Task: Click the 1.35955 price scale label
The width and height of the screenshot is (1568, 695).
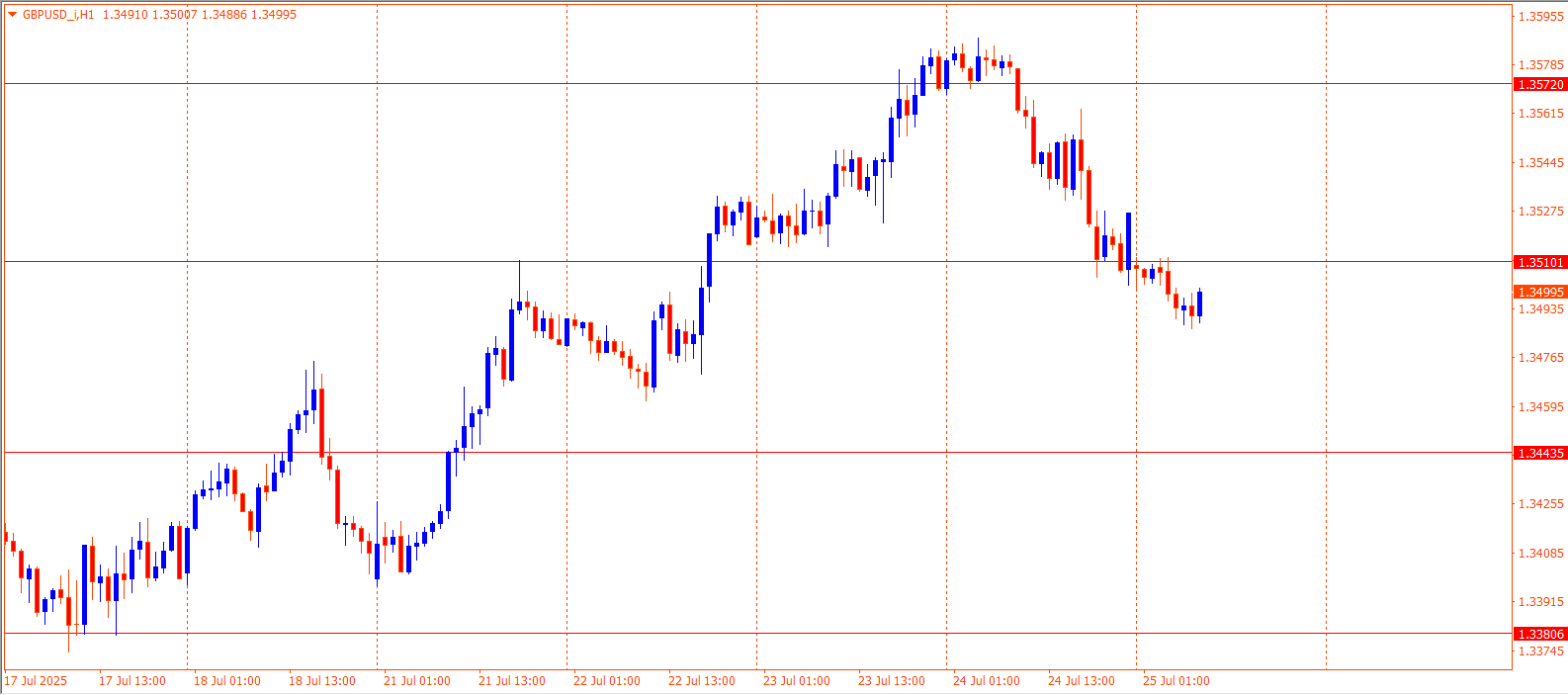Action: click(x=1541, y=17)
